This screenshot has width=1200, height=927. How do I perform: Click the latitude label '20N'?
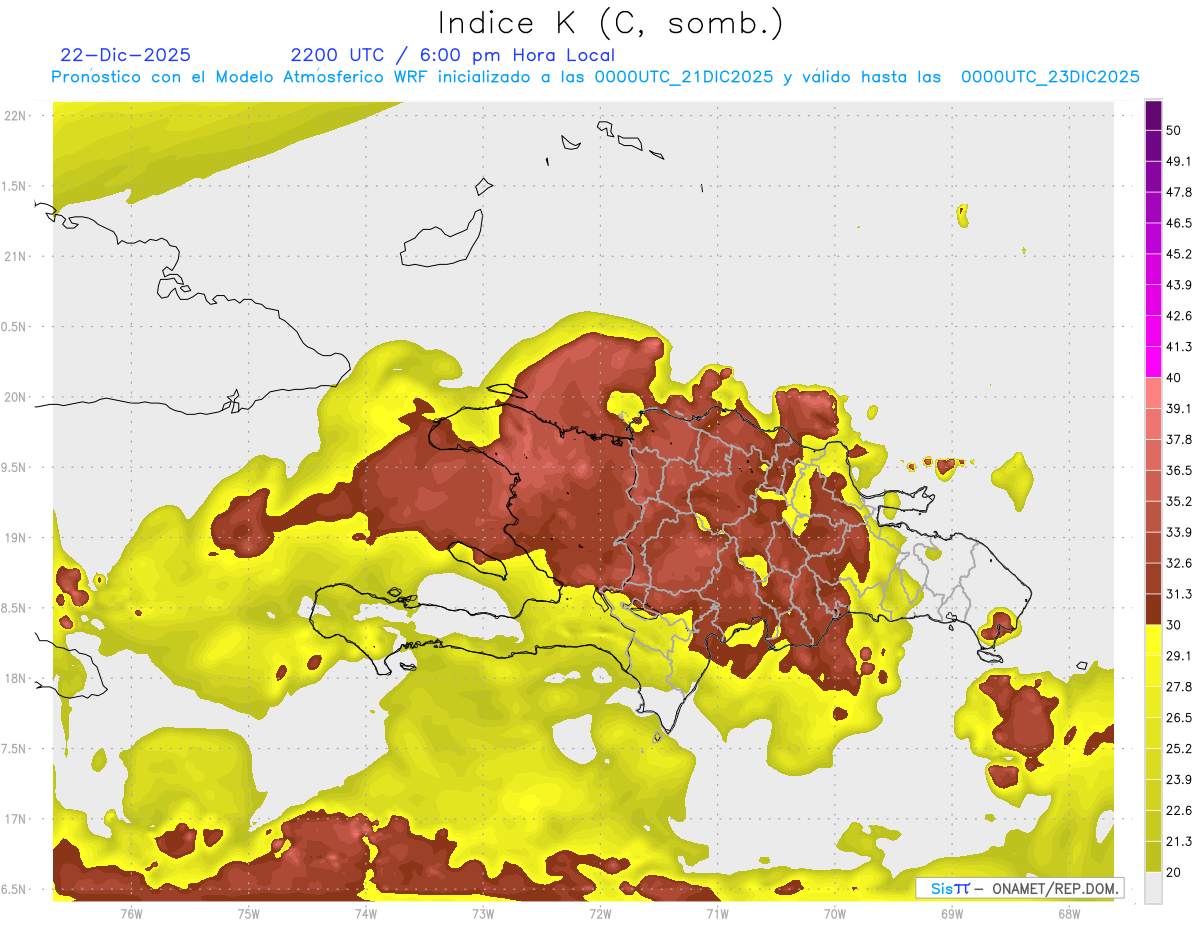pos(15,397)
